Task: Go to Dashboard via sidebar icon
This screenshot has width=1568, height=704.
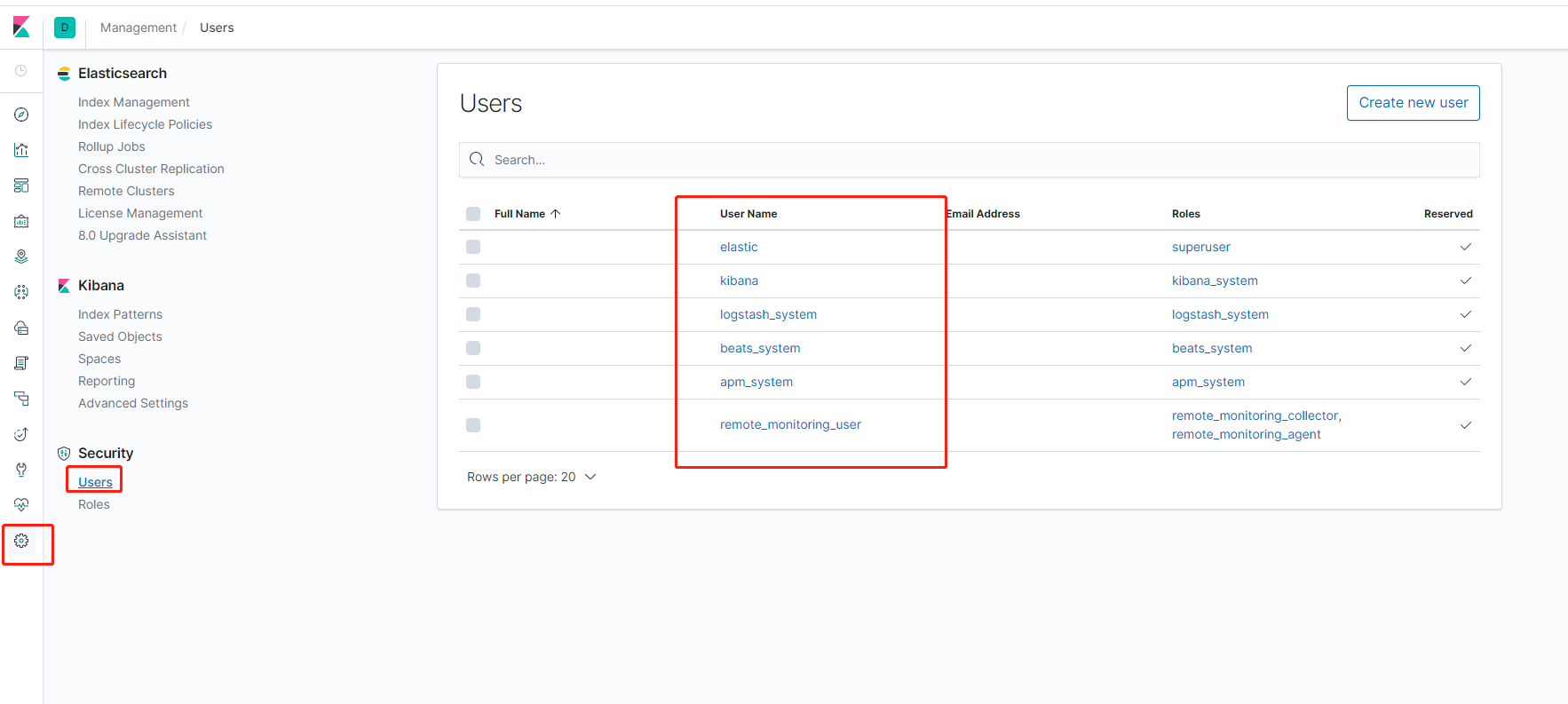Action: (21, 186)
